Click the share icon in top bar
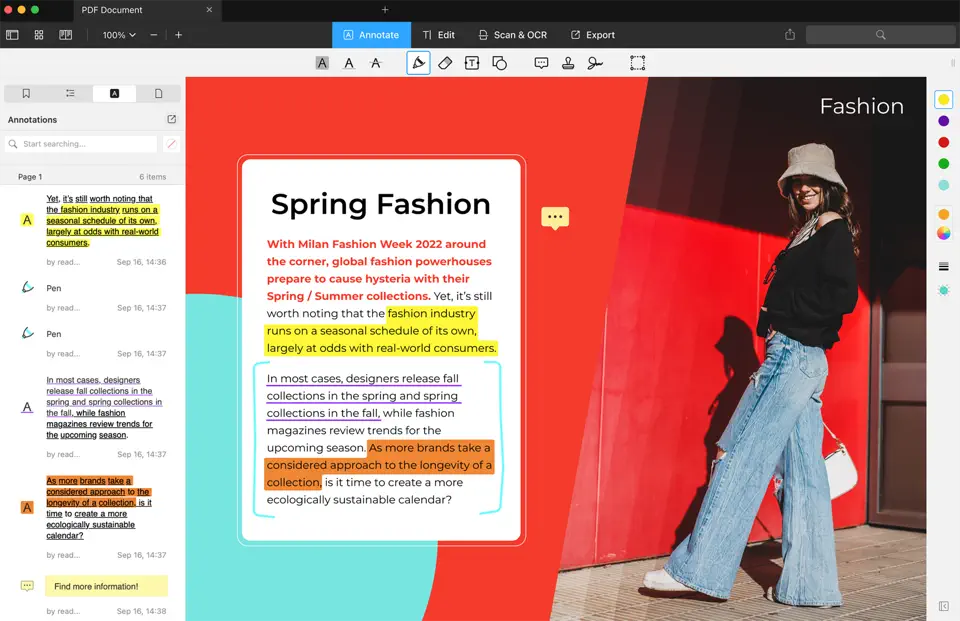This screenshot has height=621, width=960. tap(790, 35)
